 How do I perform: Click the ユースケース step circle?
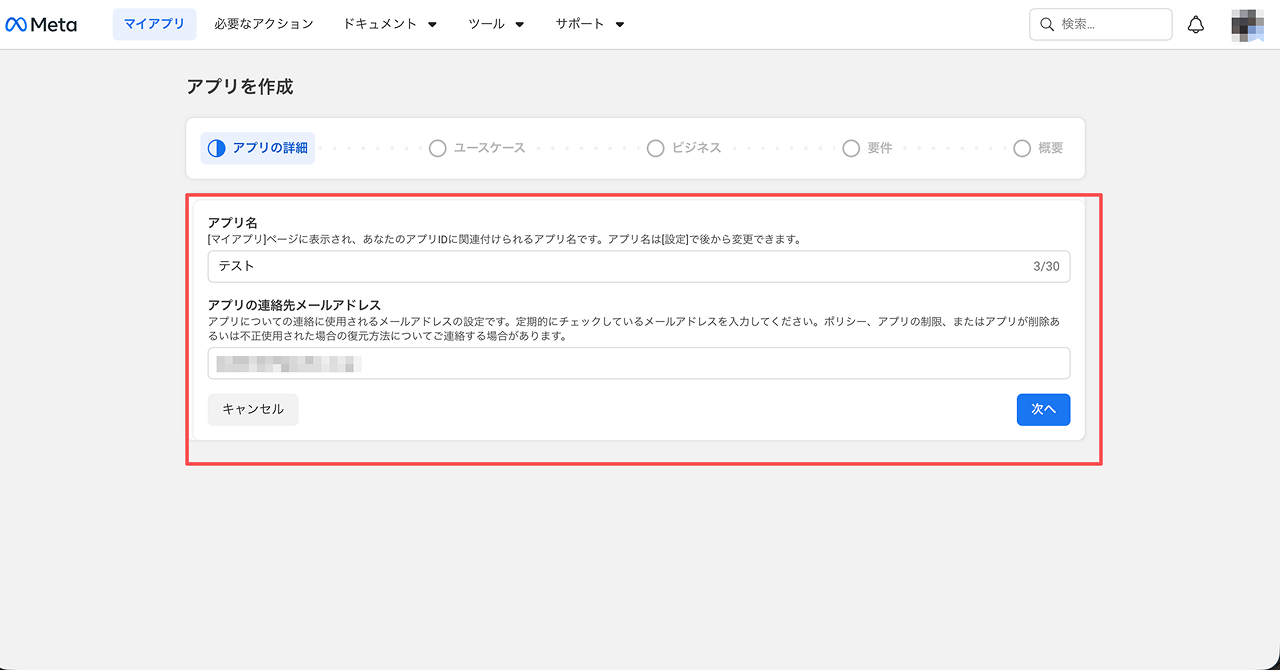point(437,148)
